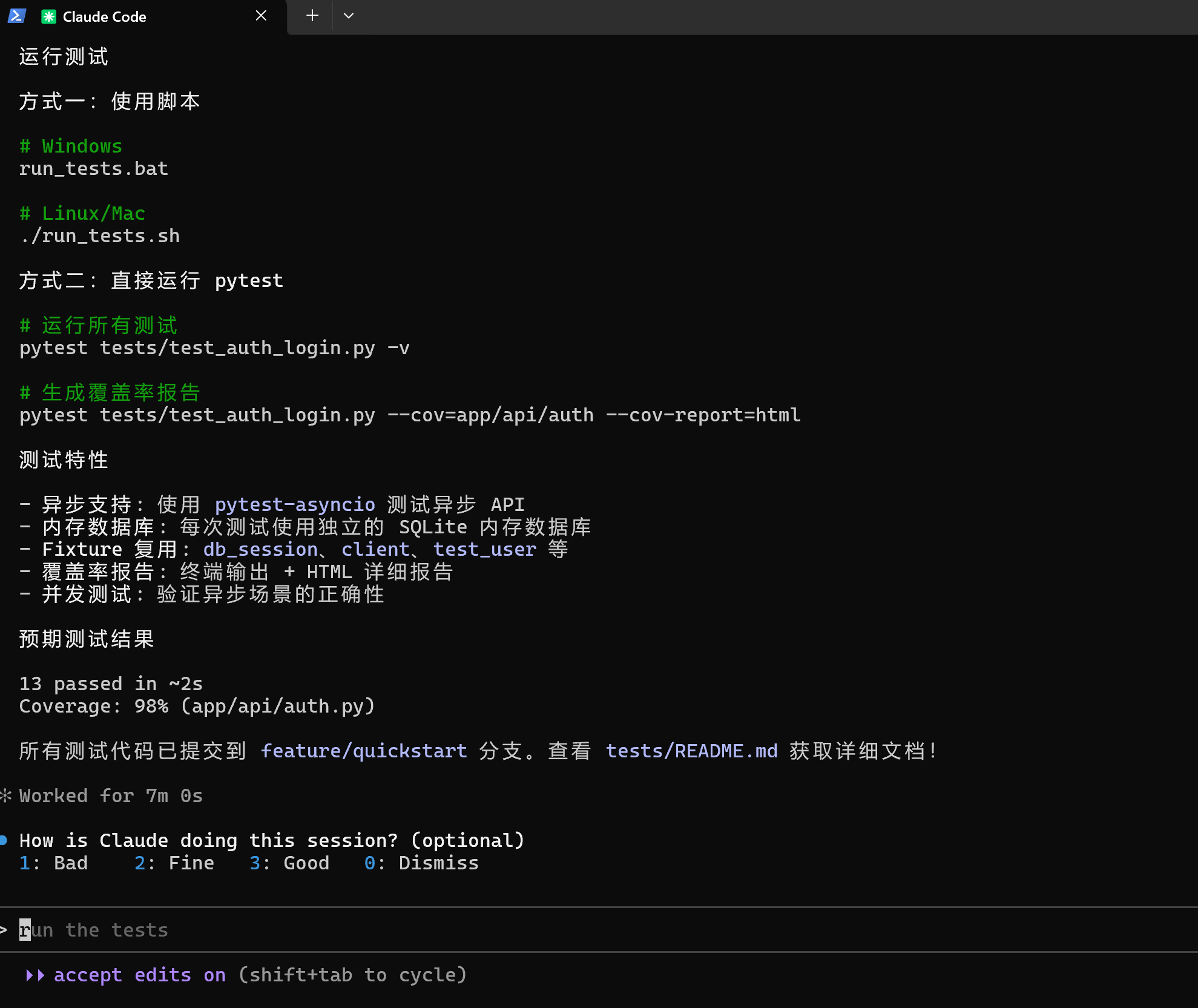The width and height of the screenshot is (1198, 1008).
Task: Click the PowerShell icon in tab
Action: click(16, 16)
